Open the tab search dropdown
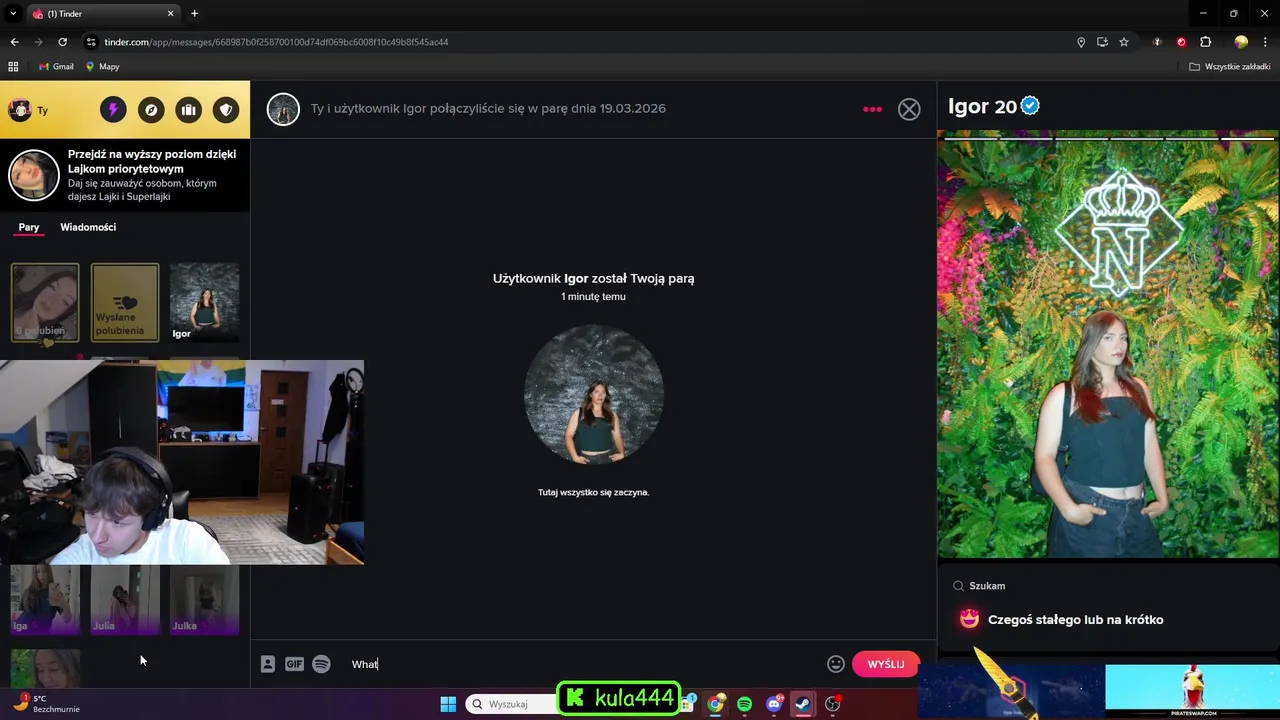 click(13, 14)
